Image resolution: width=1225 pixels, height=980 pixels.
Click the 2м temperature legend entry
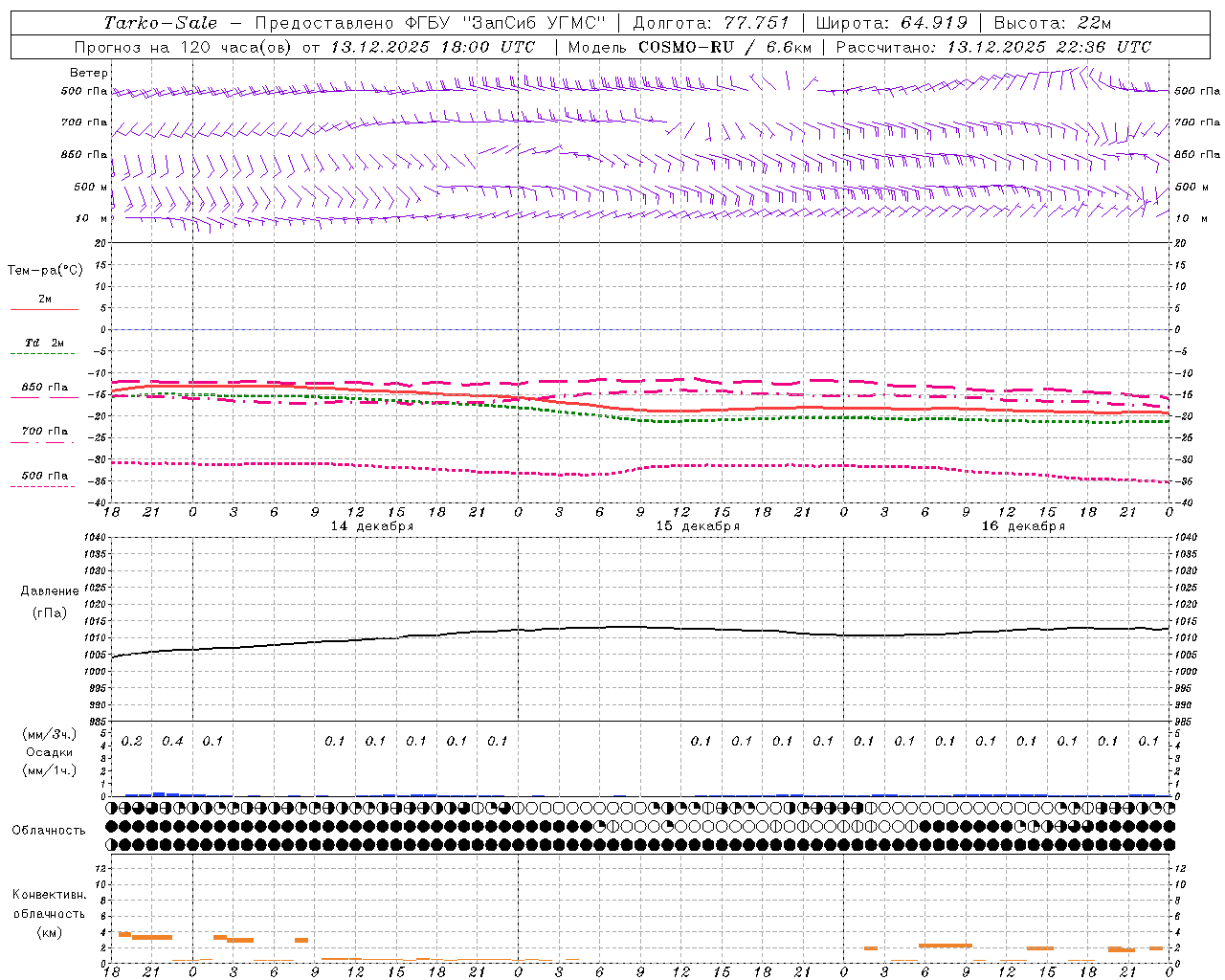(45, 299)
